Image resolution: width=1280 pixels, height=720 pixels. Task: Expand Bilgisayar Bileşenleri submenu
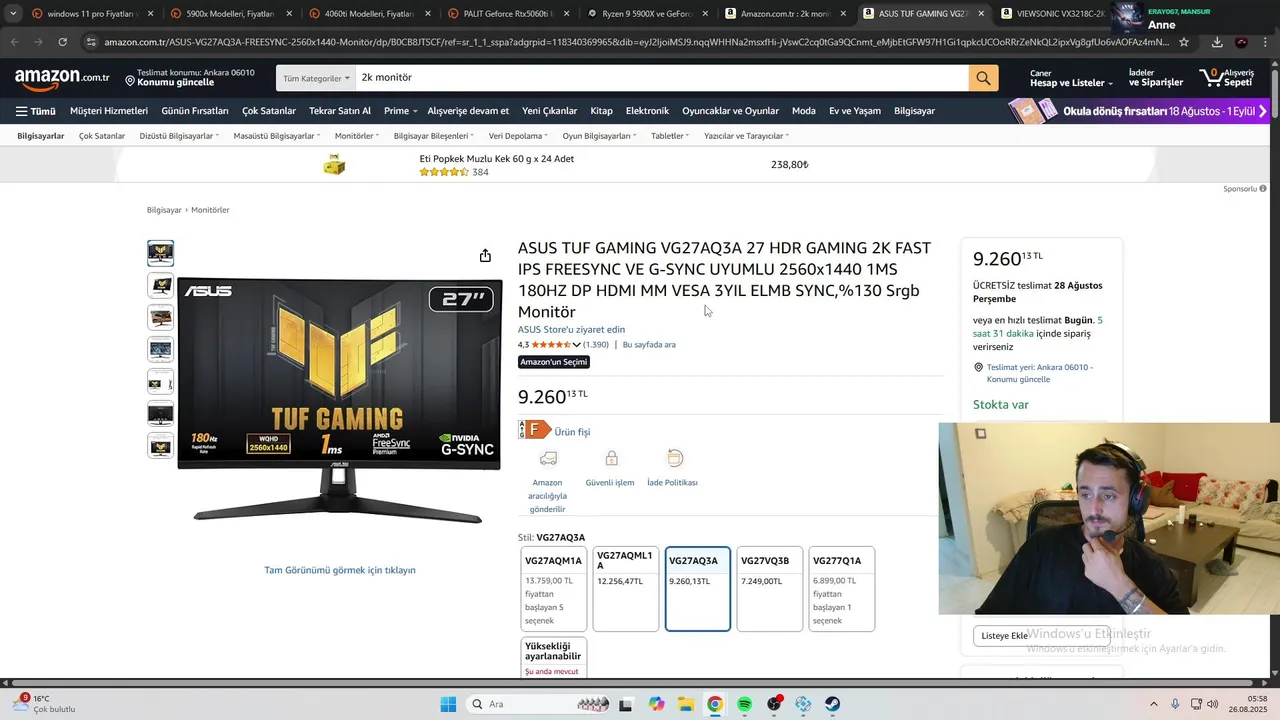(434, 136)
